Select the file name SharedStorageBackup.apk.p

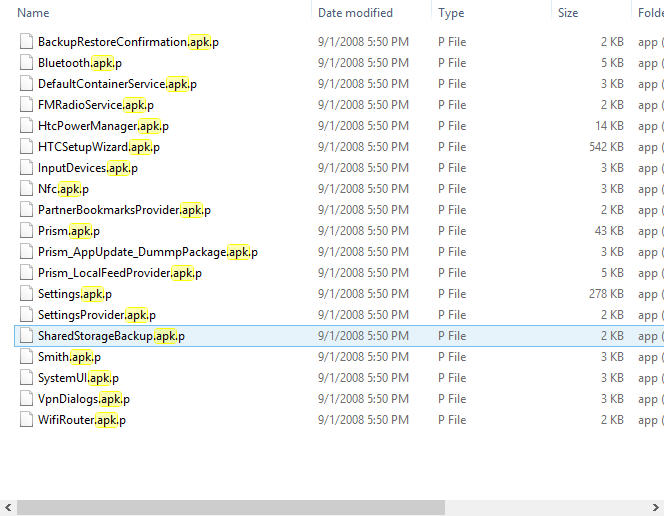click(x=111, y=336)
